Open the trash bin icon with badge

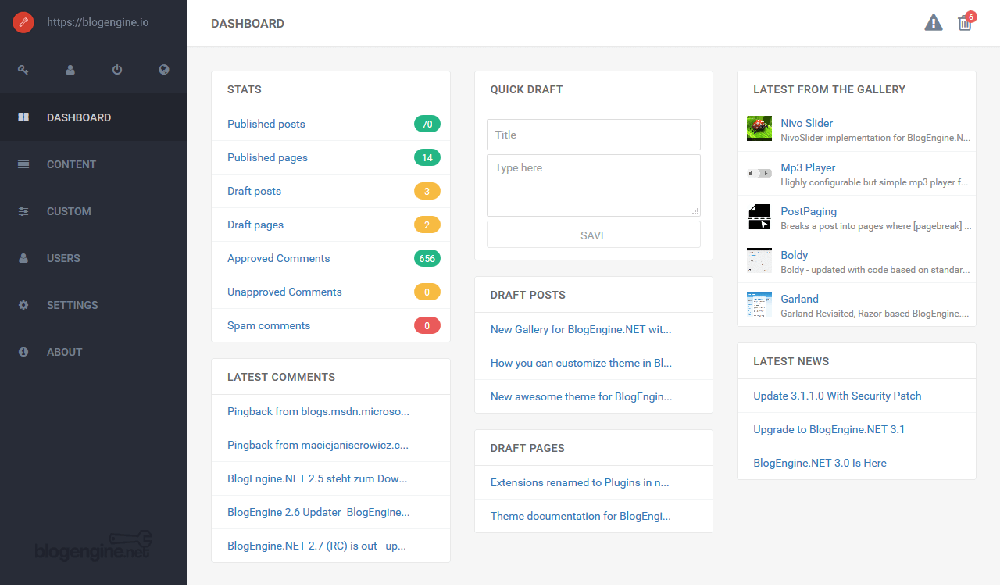(x=964, y=23)
